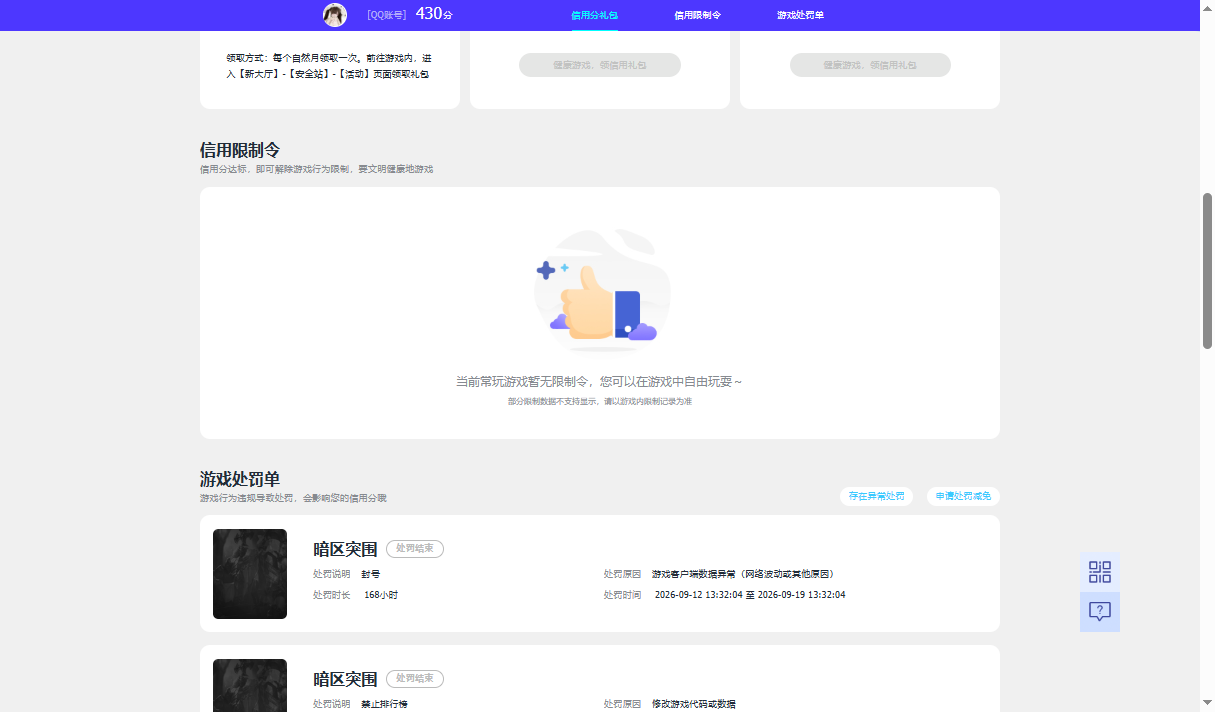Click 健康游戏、领信用礼包 in the middle gift card
Image resolution: width=1215 pixels, height=712 pixels.
pyautogui.click(x=600, y=65)
